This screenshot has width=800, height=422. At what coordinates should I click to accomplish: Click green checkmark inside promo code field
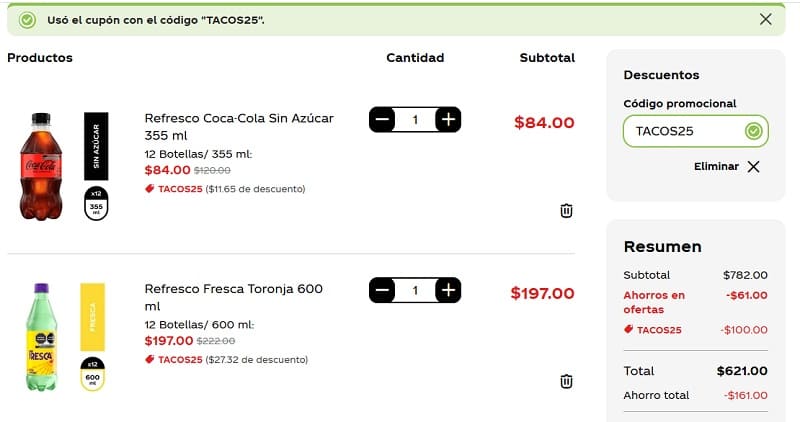click(x=754, y=131)
